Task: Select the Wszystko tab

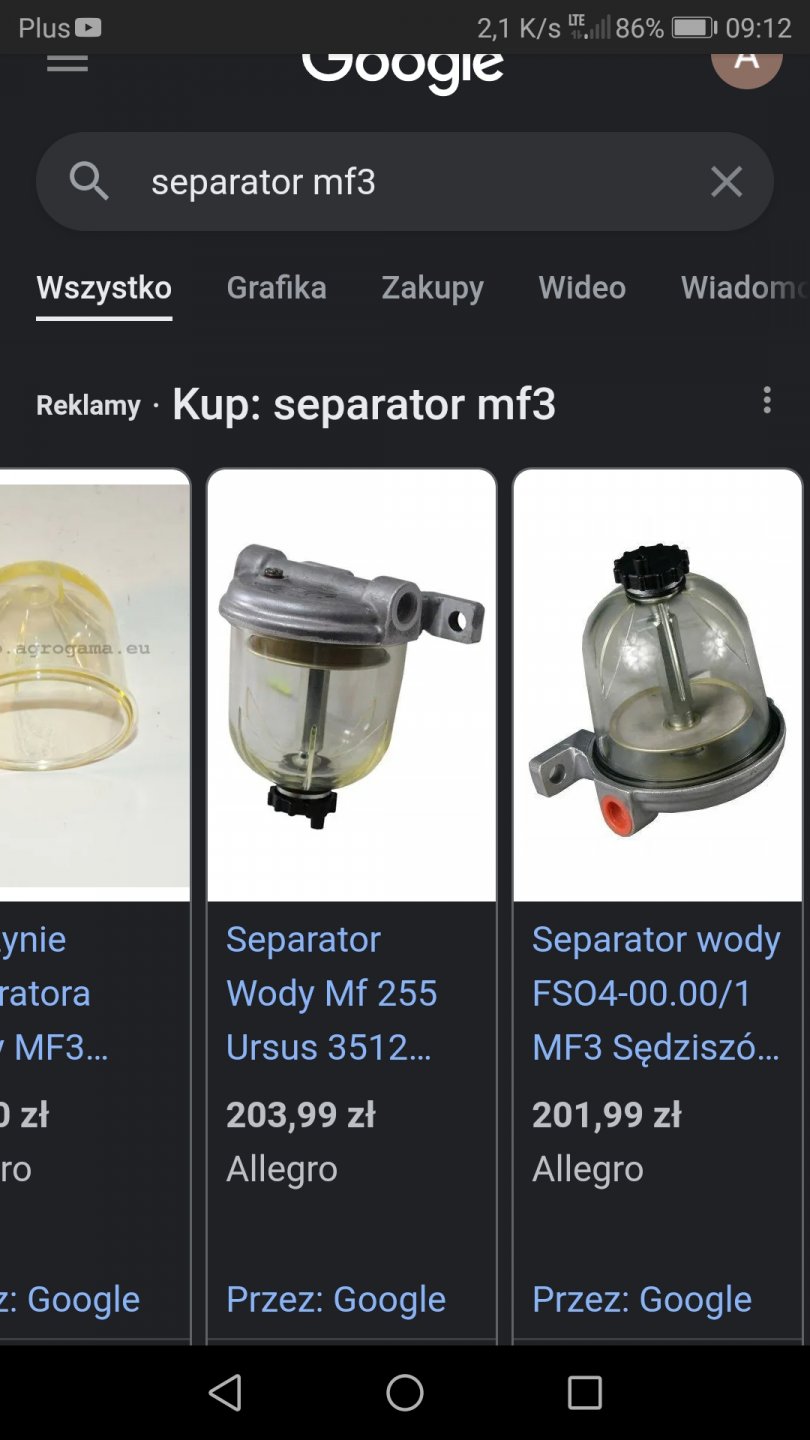Action: (x=104, y=288)
